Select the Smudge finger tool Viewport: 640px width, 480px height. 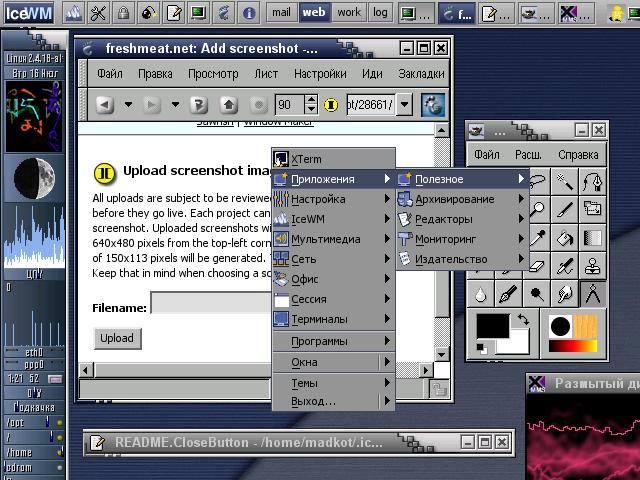click(x=564, y=294)
